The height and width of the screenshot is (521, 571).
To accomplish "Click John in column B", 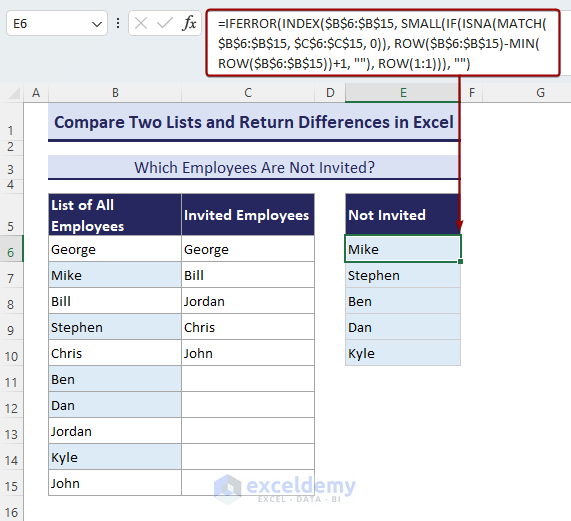I will [x=115, y=483].
